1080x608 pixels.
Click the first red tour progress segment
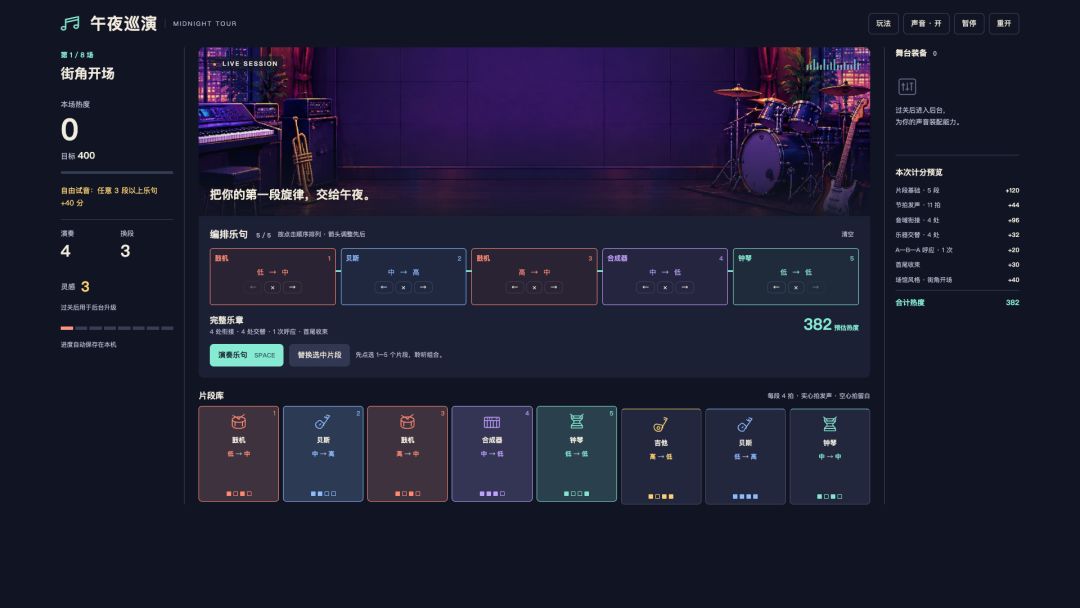pyautogui.click(x=67, y=328)
